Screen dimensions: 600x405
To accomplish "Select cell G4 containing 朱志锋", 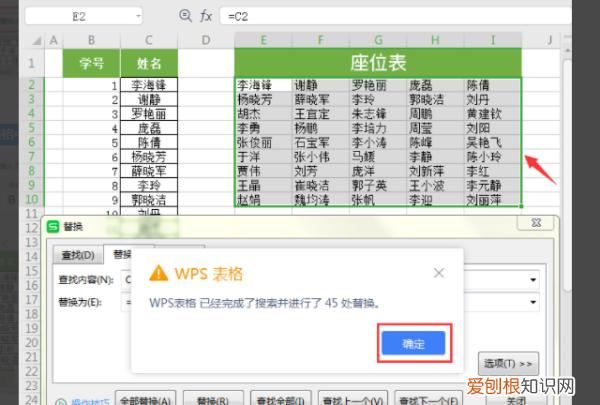I will click(x=378, y=114).
